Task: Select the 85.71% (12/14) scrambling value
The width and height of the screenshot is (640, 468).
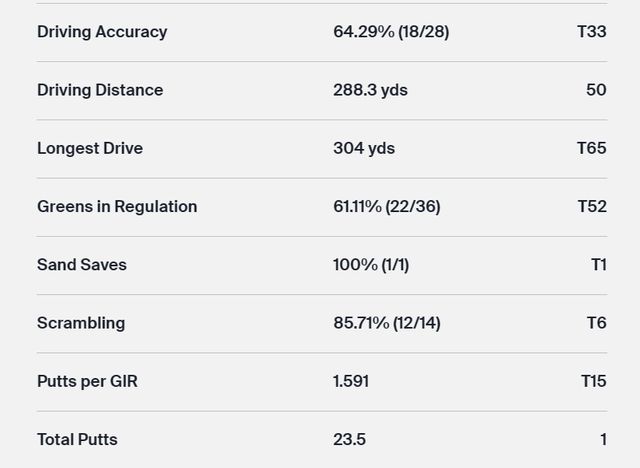Action: coord(387,323)
